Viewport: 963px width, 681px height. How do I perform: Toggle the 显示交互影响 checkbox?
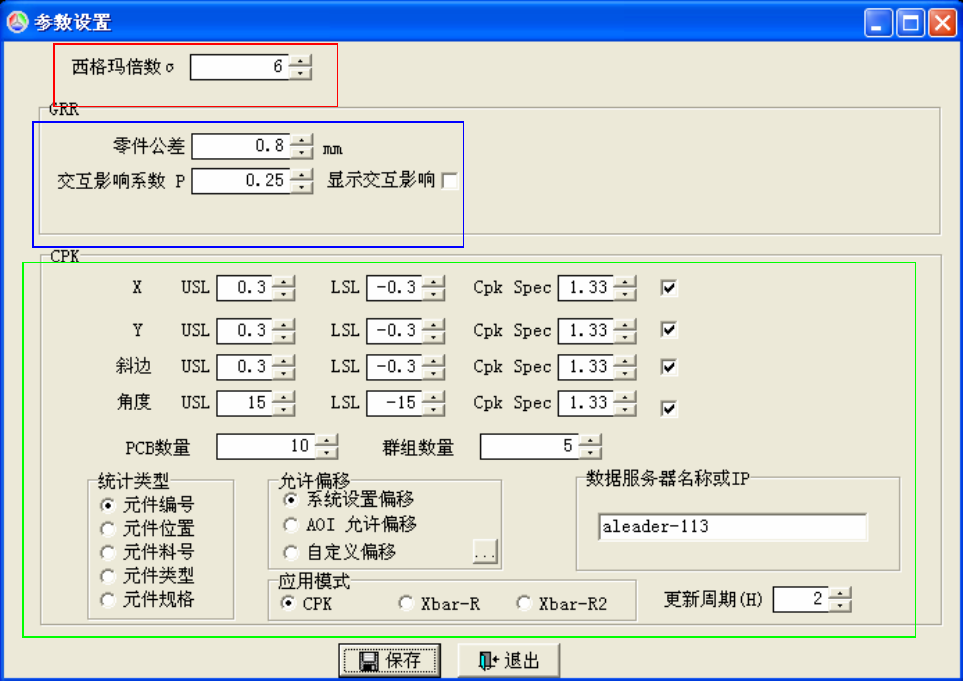coord(450,181)
